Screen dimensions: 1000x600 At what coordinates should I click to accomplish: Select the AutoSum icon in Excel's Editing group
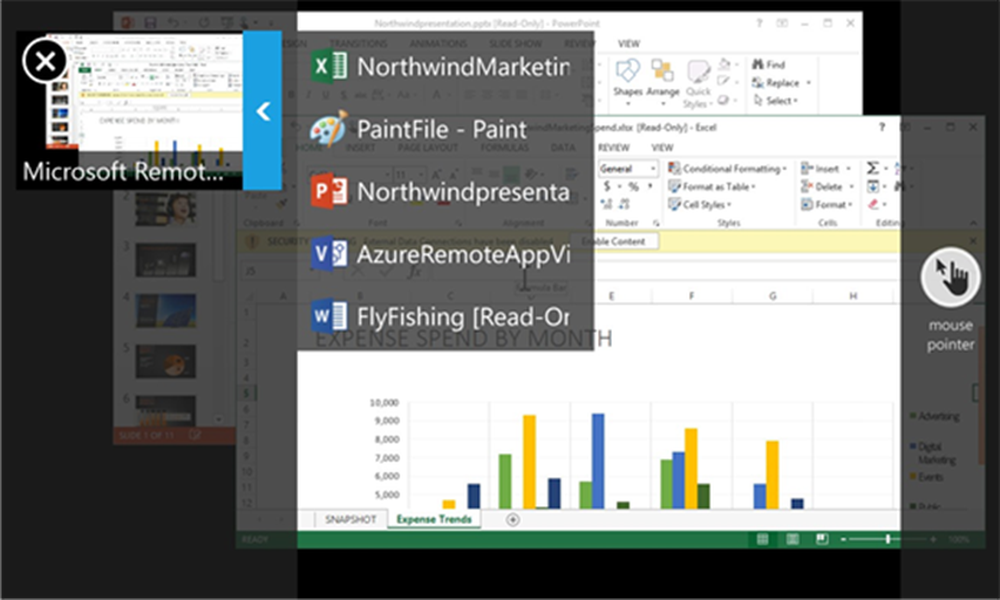click(x=870, y=167)
